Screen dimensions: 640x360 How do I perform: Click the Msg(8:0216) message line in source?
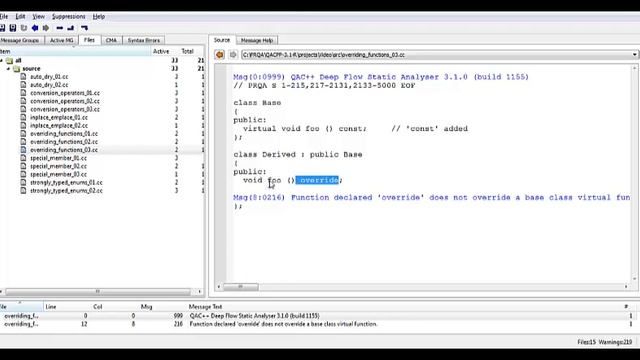[x=432, y=198]
